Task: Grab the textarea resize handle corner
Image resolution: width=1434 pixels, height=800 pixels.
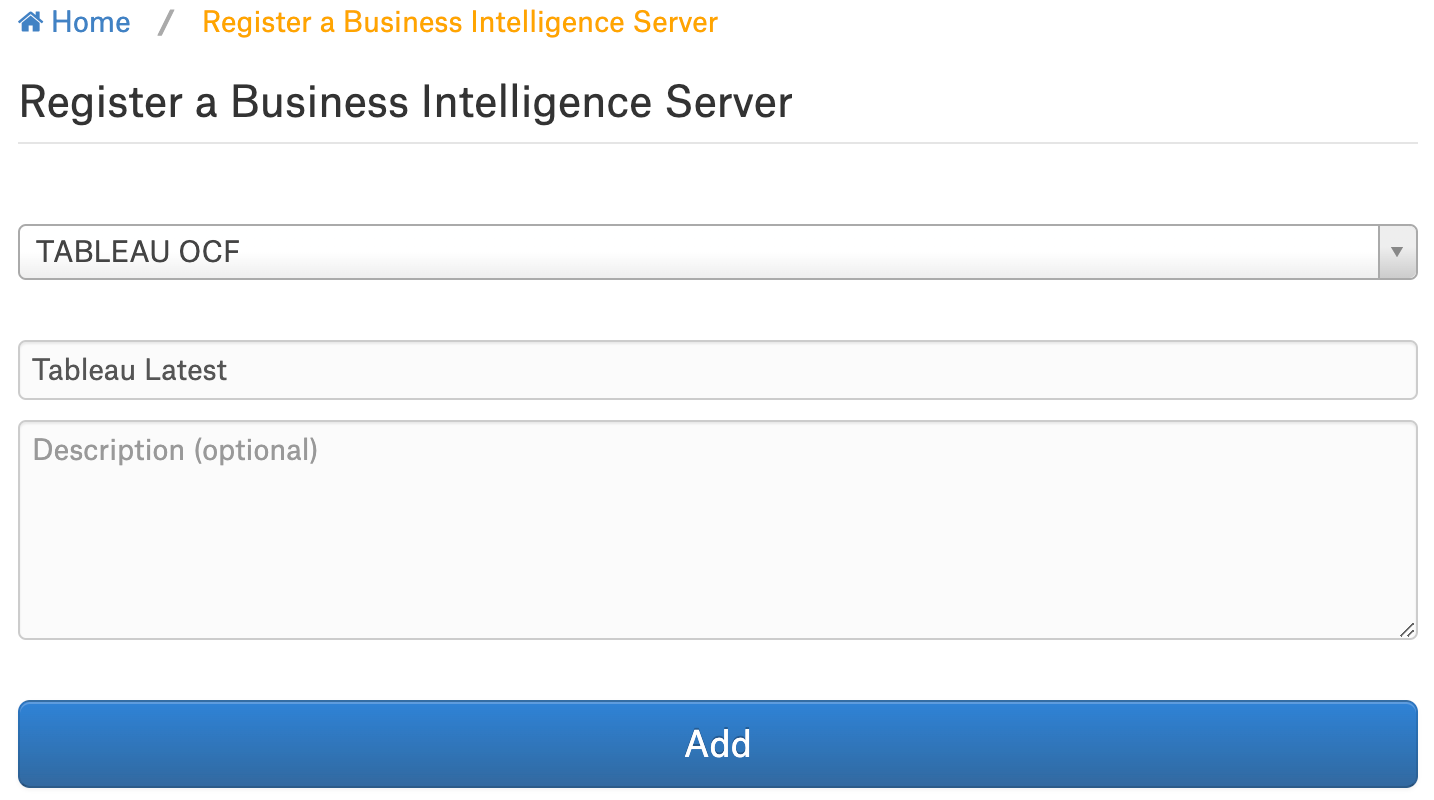Action: tap(1406, 629)
